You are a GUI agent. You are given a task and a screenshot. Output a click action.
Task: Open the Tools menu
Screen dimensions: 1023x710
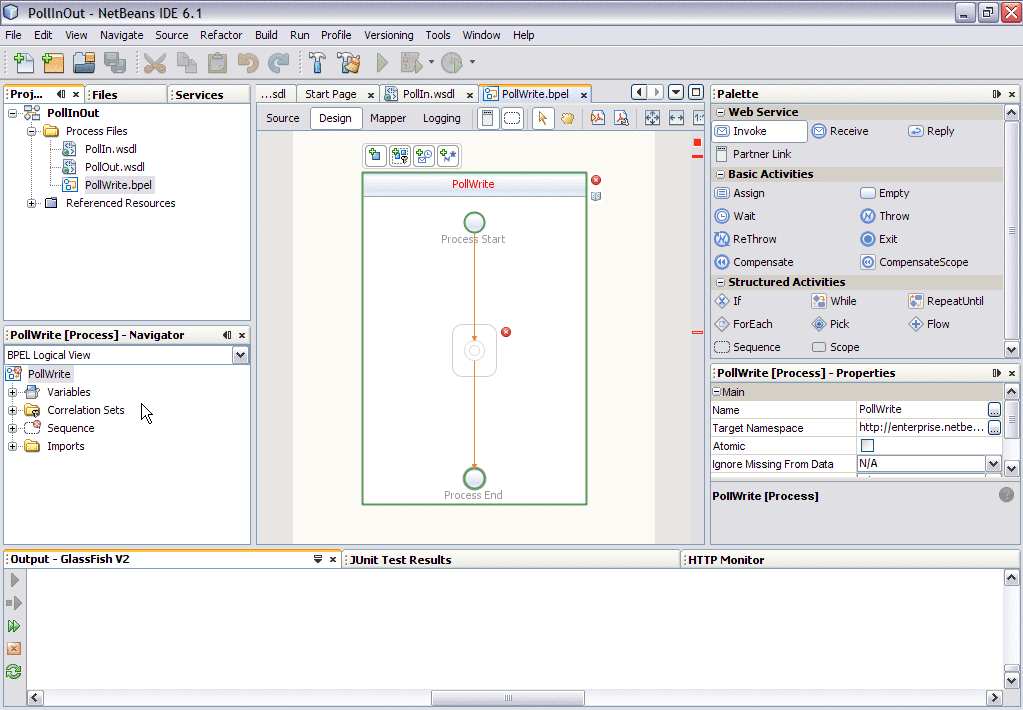437,35
